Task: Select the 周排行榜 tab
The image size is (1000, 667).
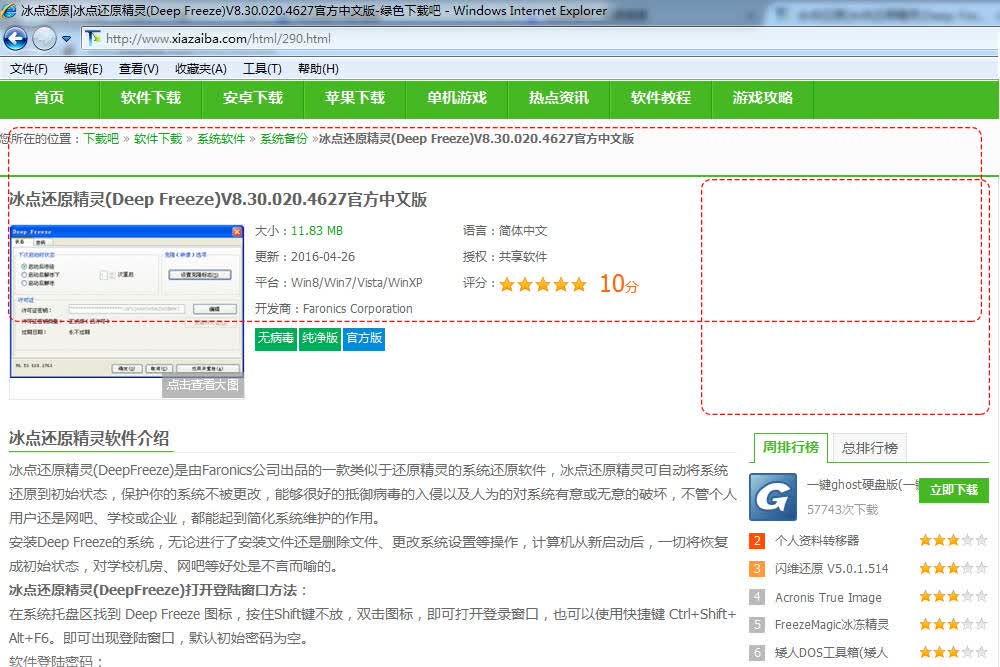Action: point(790,448)
